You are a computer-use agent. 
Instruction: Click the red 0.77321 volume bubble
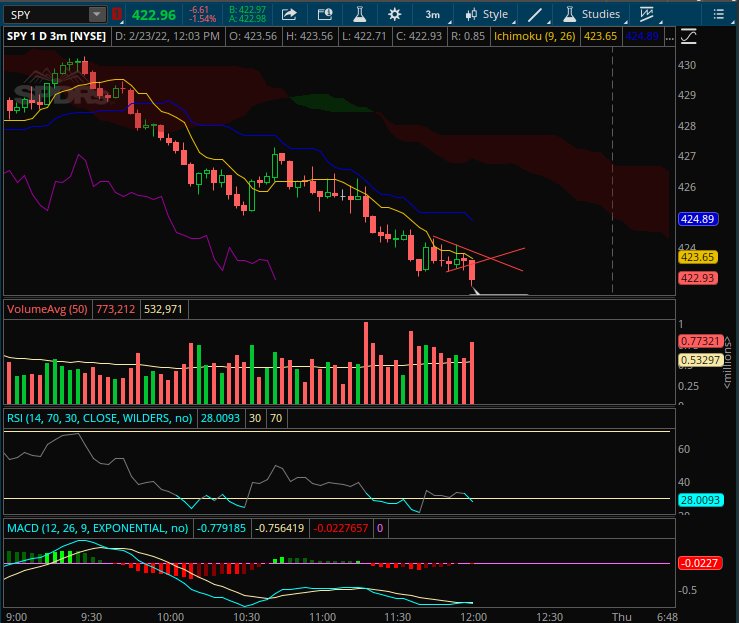click(700, 341)
